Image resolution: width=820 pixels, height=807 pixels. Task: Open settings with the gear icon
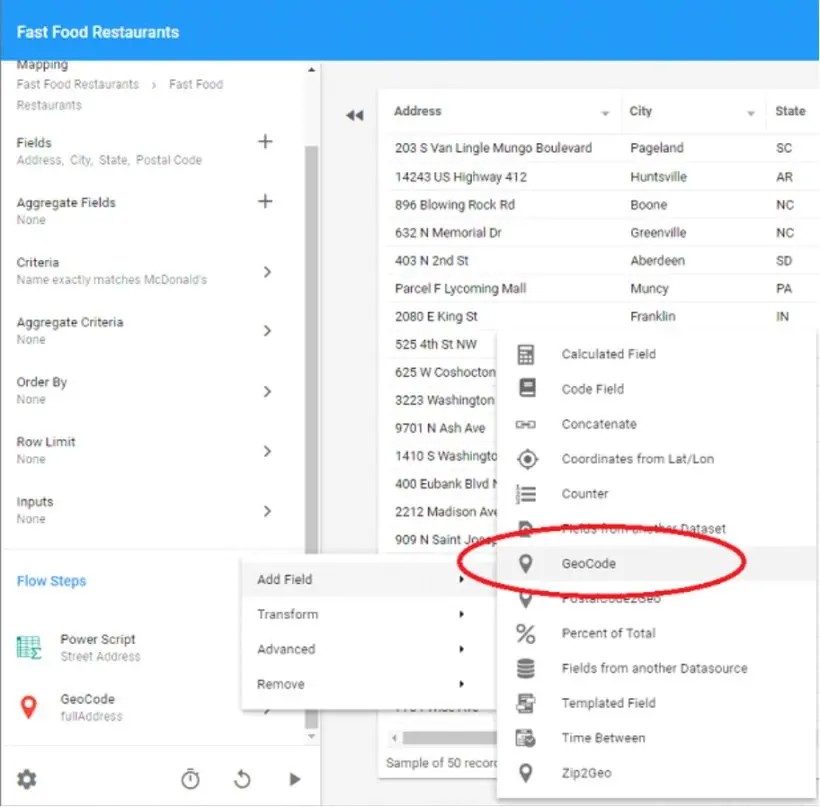coord(27,779)
